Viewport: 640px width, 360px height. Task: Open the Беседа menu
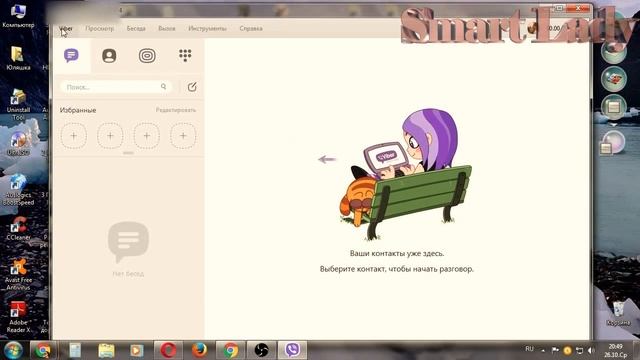click(136, 29)
